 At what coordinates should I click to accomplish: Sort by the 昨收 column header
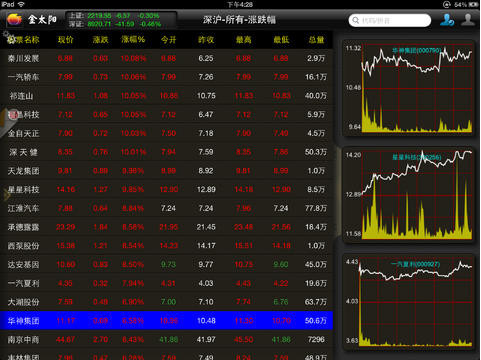point(206,40)
